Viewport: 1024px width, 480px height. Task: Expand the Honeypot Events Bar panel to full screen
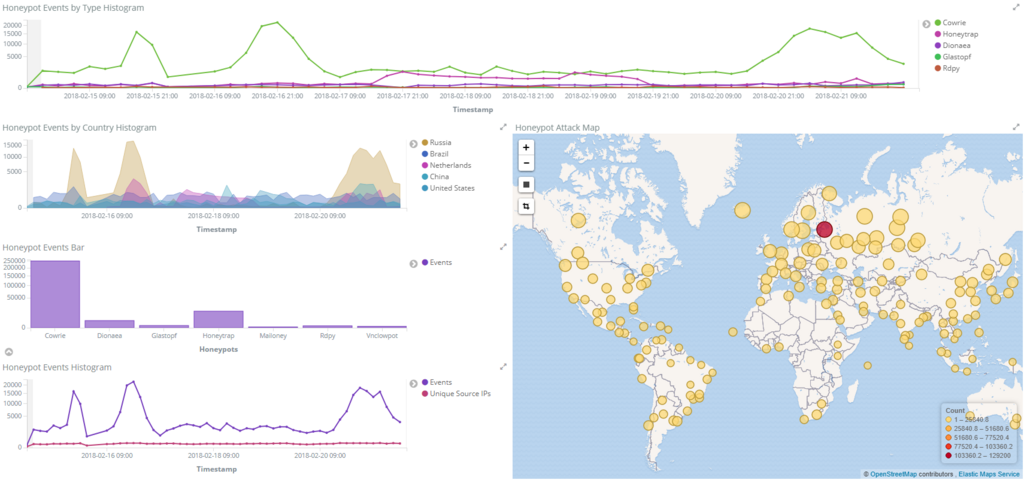click(504, 247)
